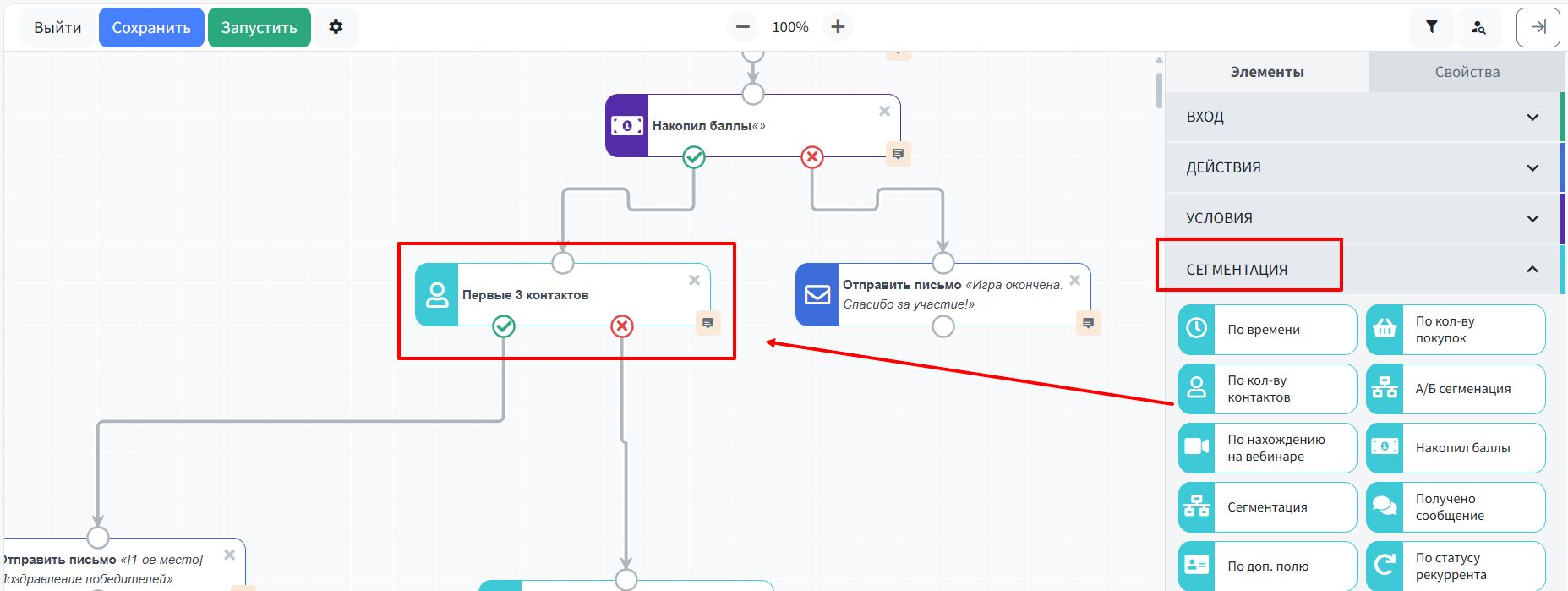Click the По статусу рекуррента refresh icon
Viewport: 1568px width, 591px height.
point(1385,566)
